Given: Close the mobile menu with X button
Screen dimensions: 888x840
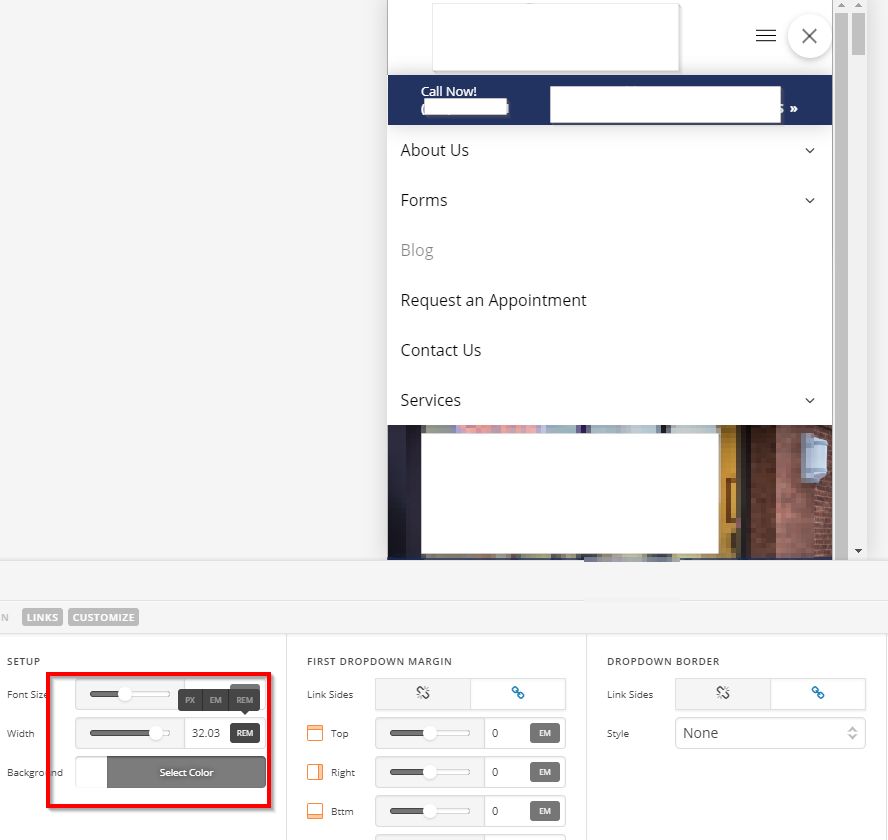Looking at the screenshot, I should tap(809, 36).
